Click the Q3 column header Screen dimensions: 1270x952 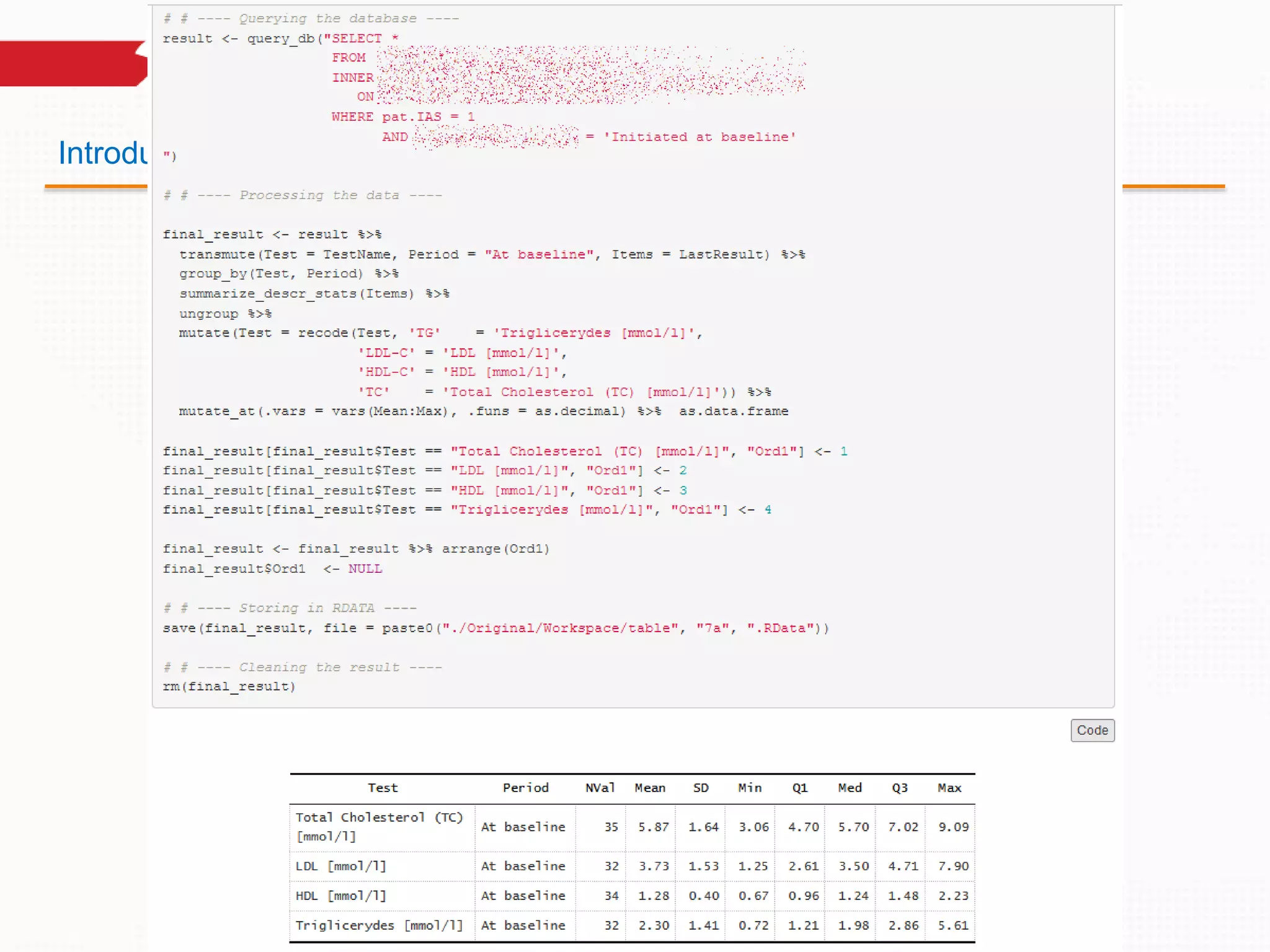click(x=900, y=788)
